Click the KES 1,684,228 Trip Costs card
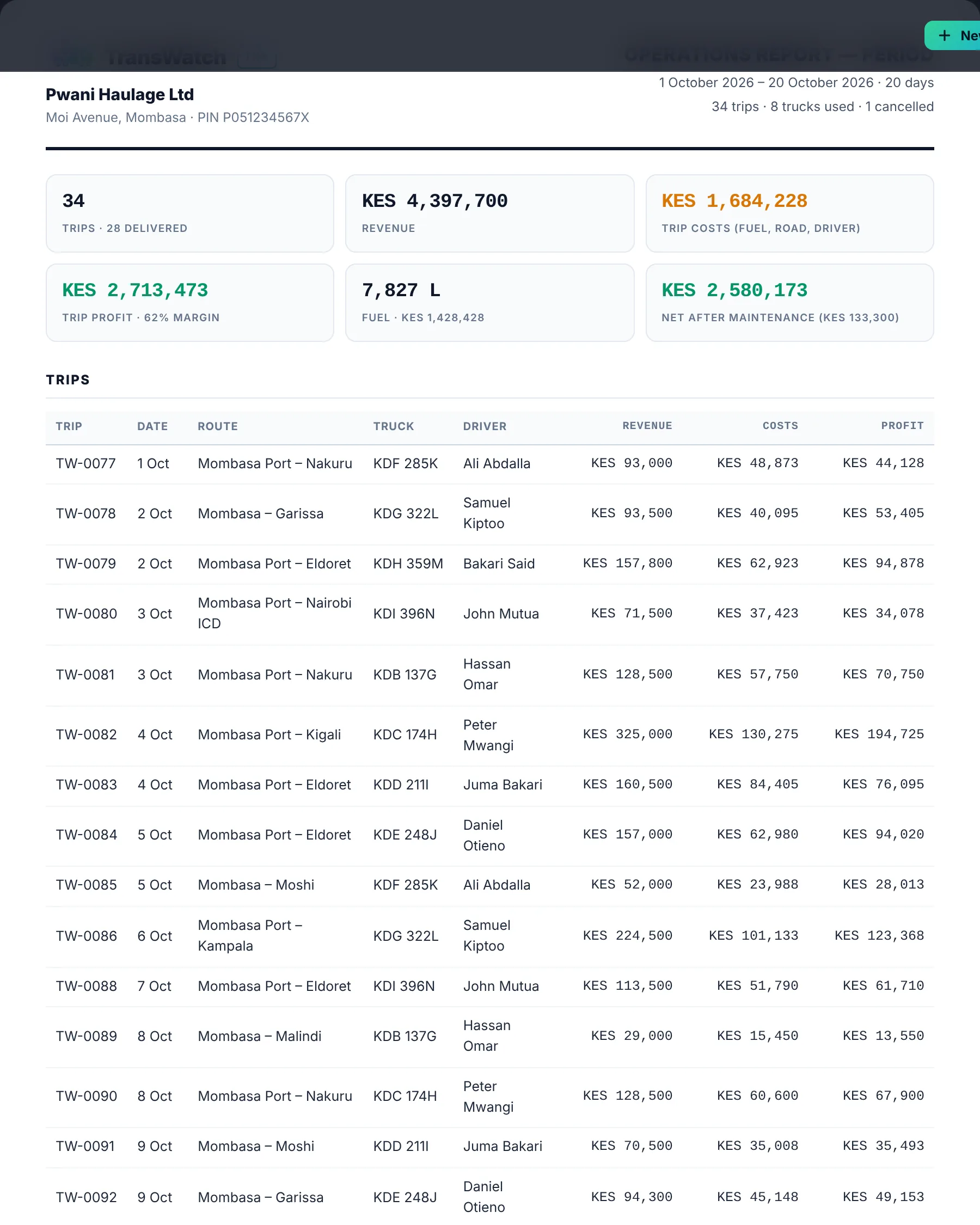This screenshot has height=1225, width=980. pos(789,213)
